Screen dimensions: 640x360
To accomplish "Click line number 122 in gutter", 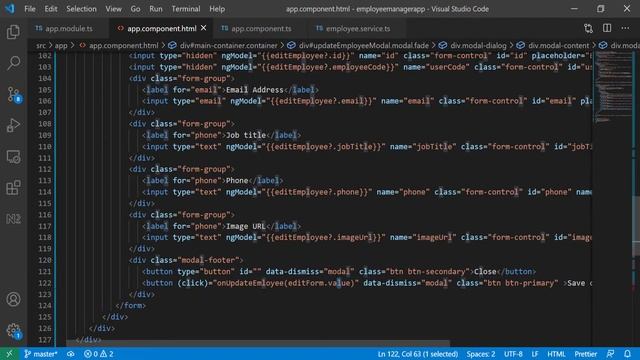I will click(44, 283).
